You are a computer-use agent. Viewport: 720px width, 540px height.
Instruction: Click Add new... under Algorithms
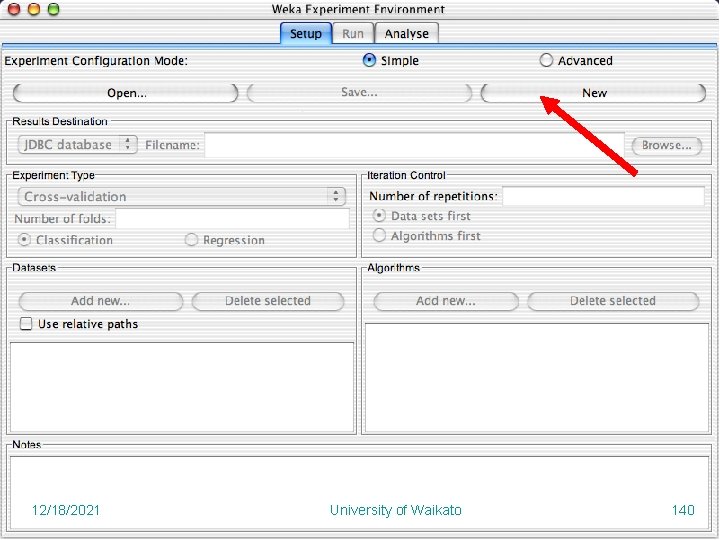point(446,301)
